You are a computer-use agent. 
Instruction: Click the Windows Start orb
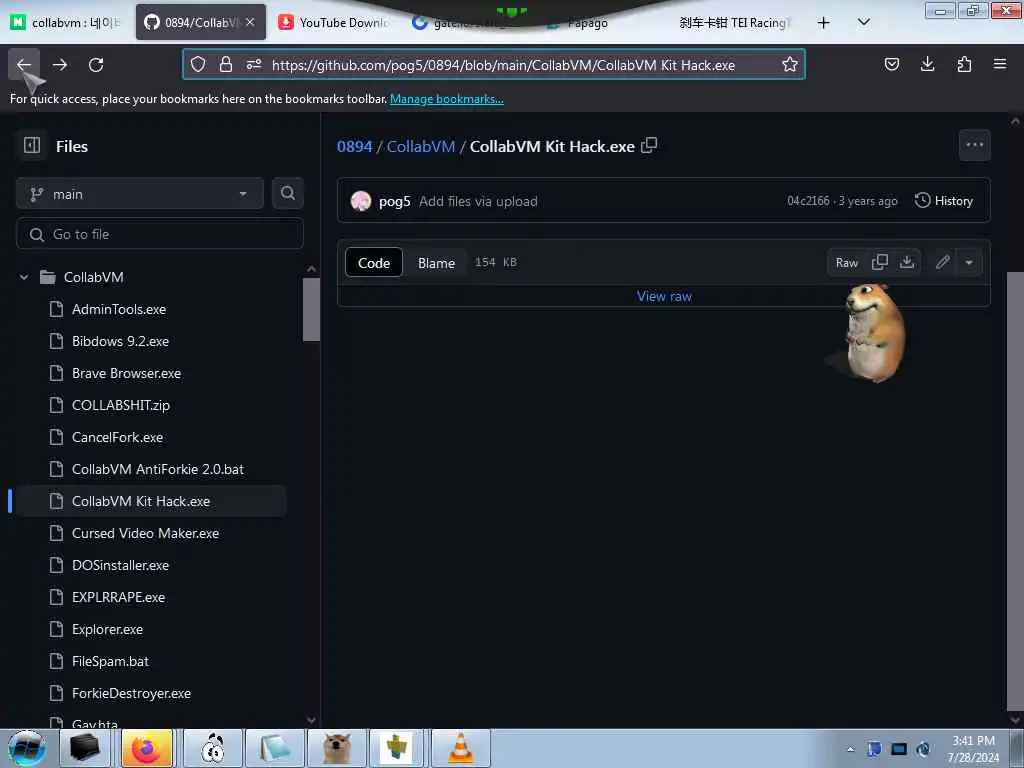coord(27,748)
